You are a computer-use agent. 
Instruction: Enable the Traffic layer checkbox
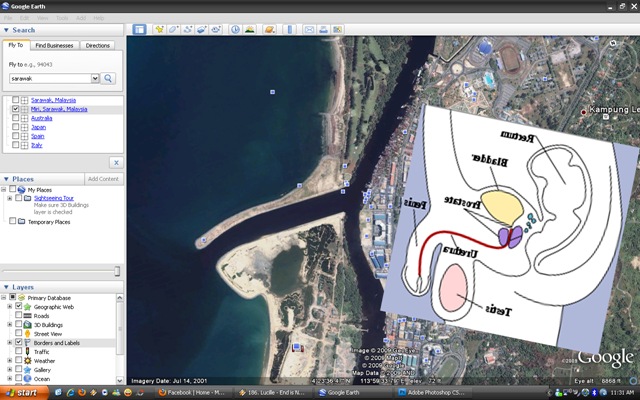click(x=18, y=351)
